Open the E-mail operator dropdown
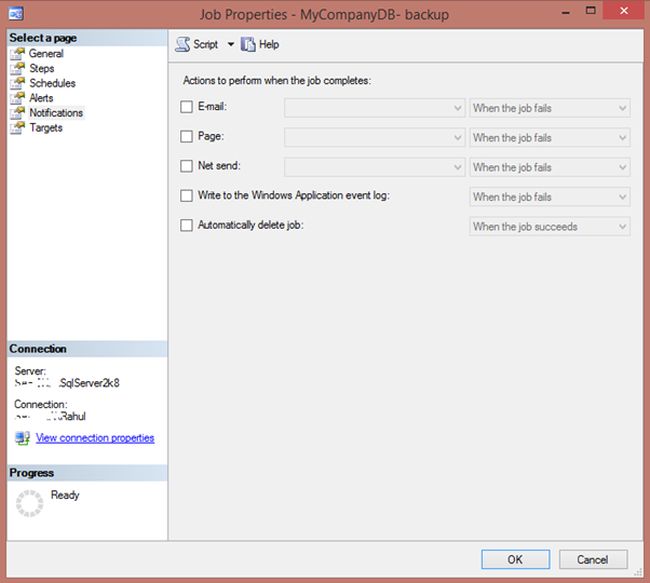 [374, 108]
